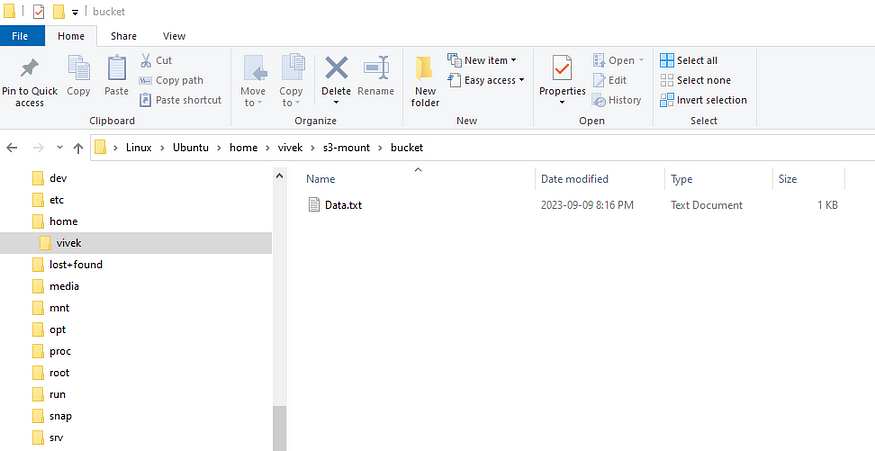Click the address bar folder icon
This screenshot has height=451, width=875.
point(100,147)
